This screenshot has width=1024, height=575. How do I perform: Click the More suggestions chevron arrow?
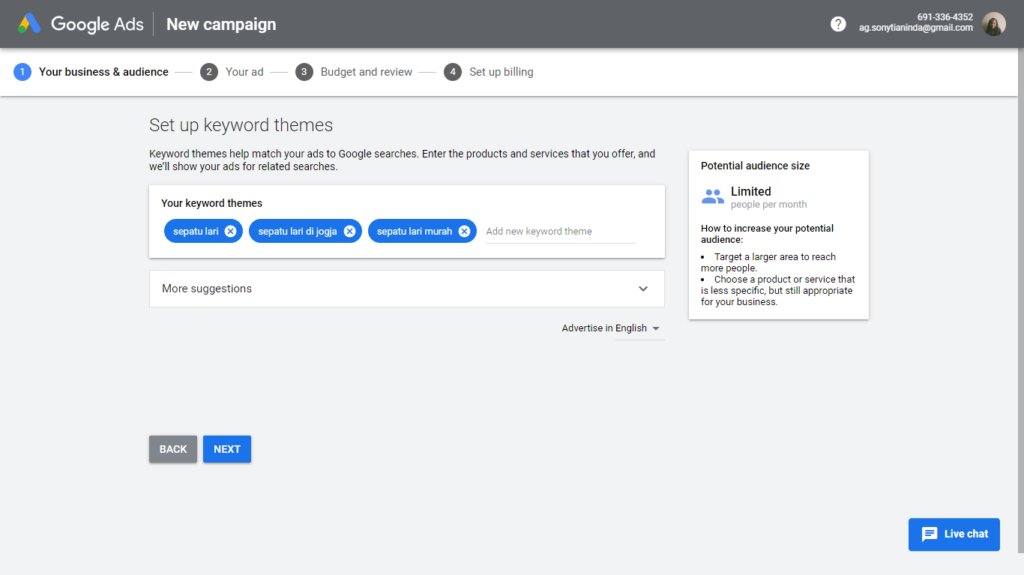643,289
